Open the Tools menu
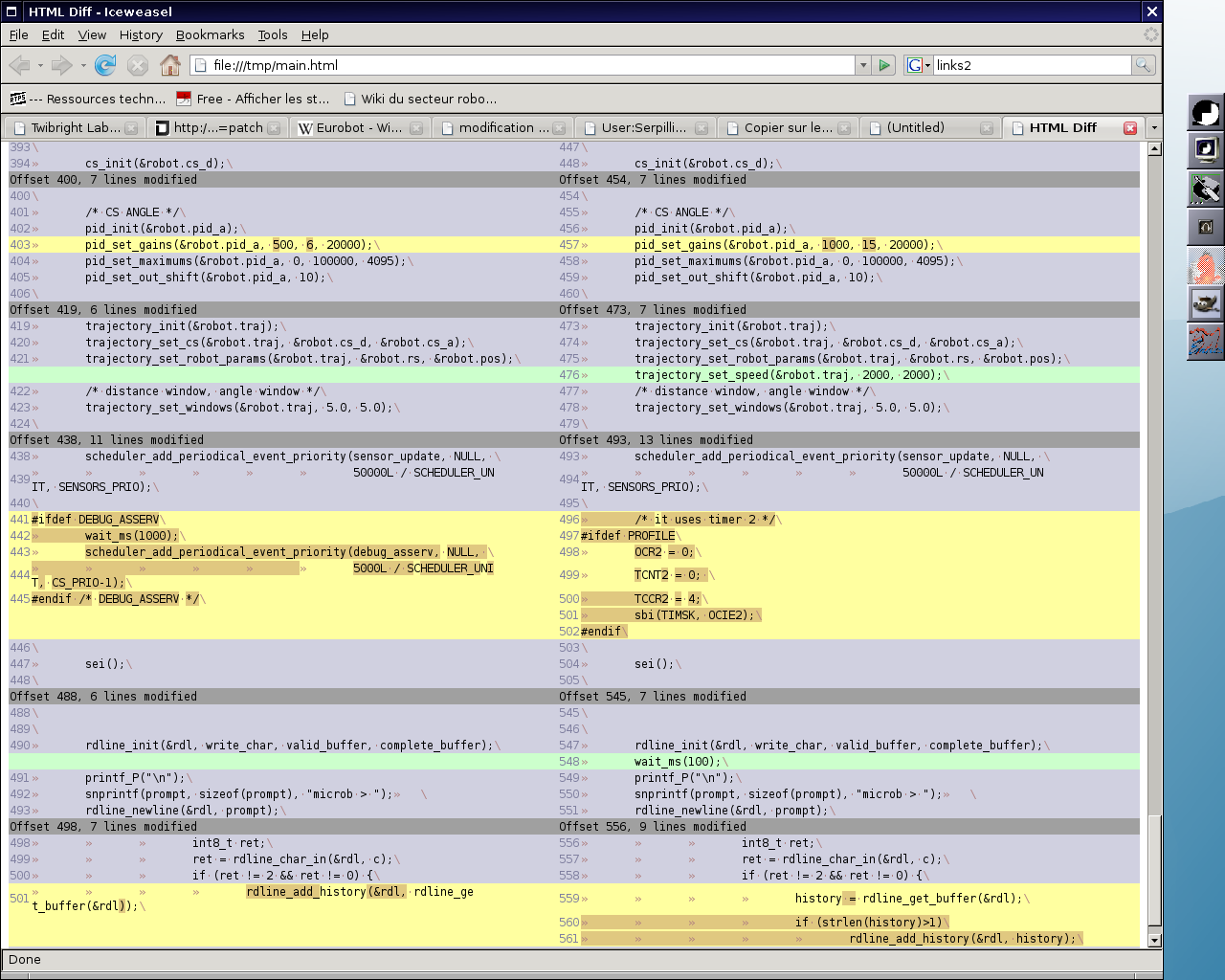This screenshot has width=1225, height=980. (272, 34)
